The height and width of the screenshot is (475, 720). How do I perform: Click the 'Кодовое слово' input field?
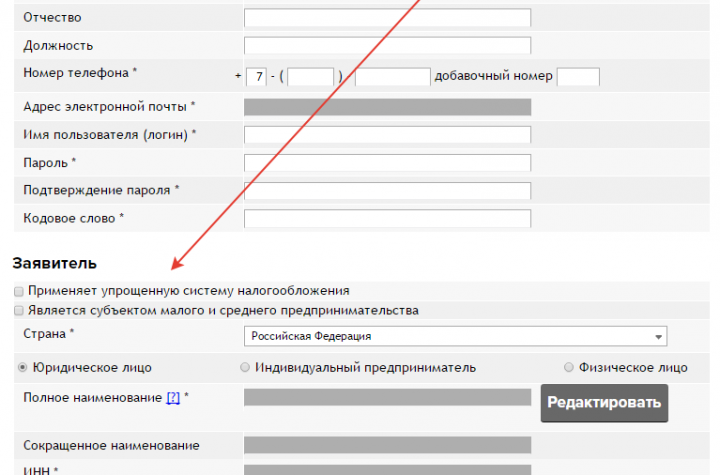[387, 218]
